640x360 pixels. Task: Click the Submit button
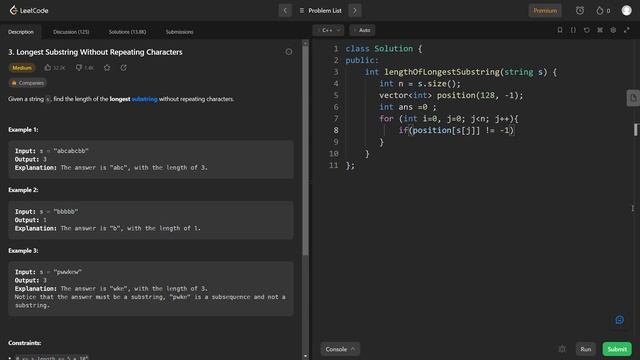click(617, 349)
